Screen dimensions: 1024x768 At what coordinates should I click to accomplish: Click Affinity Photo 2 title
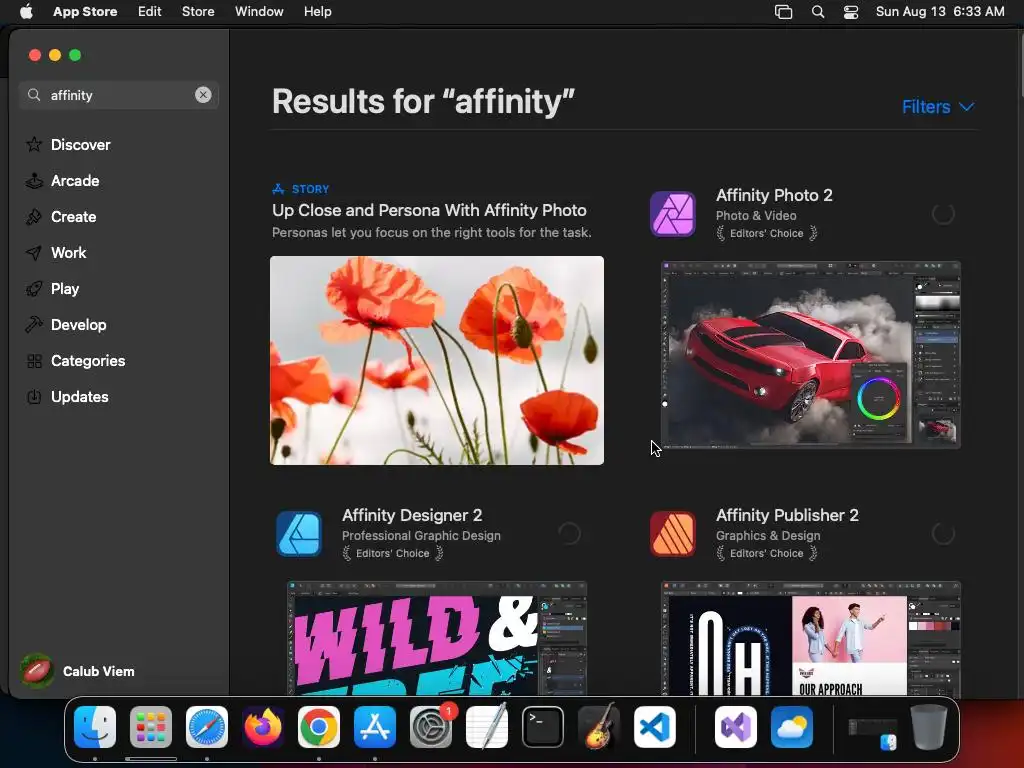click(774, 195)
